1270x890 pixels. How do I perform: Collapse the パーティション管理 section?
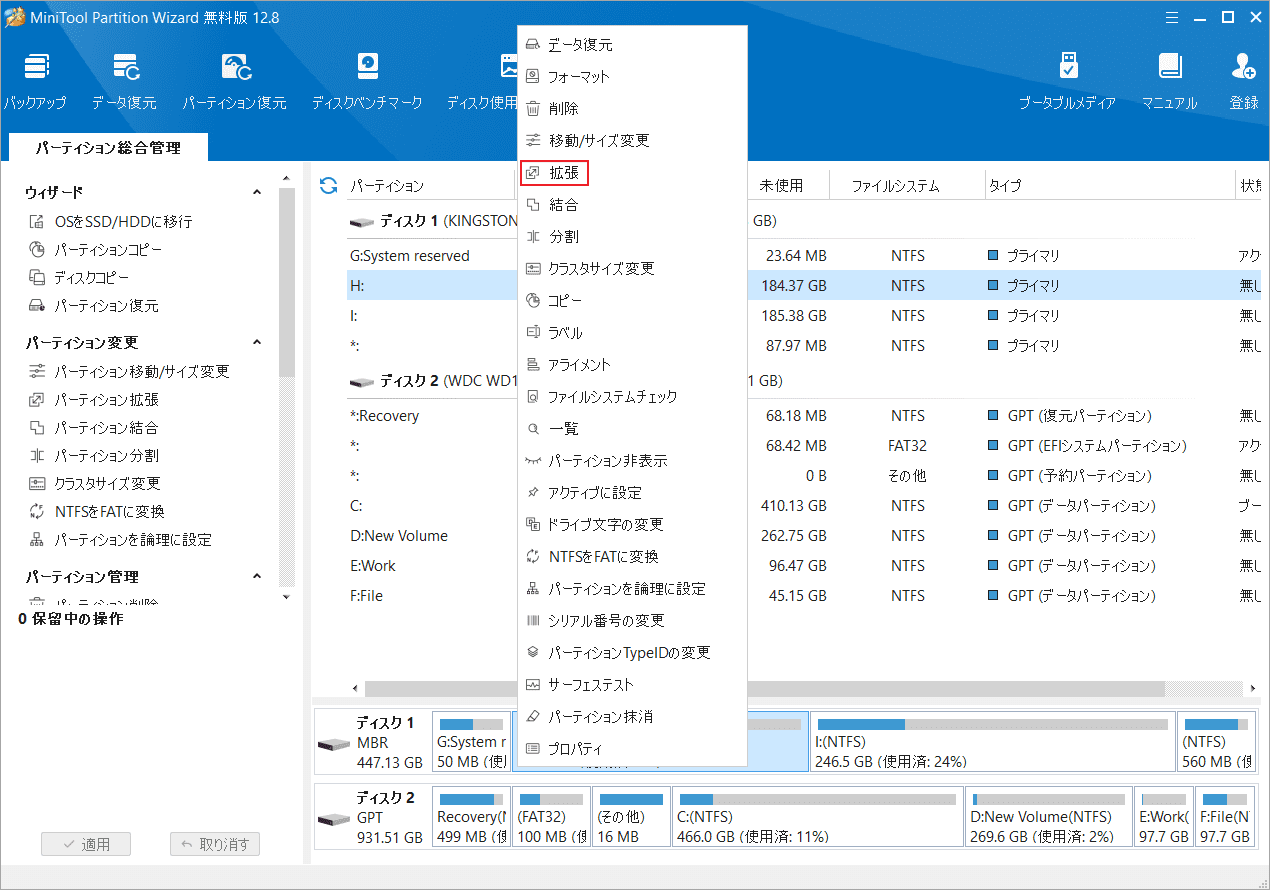point(257,577)
